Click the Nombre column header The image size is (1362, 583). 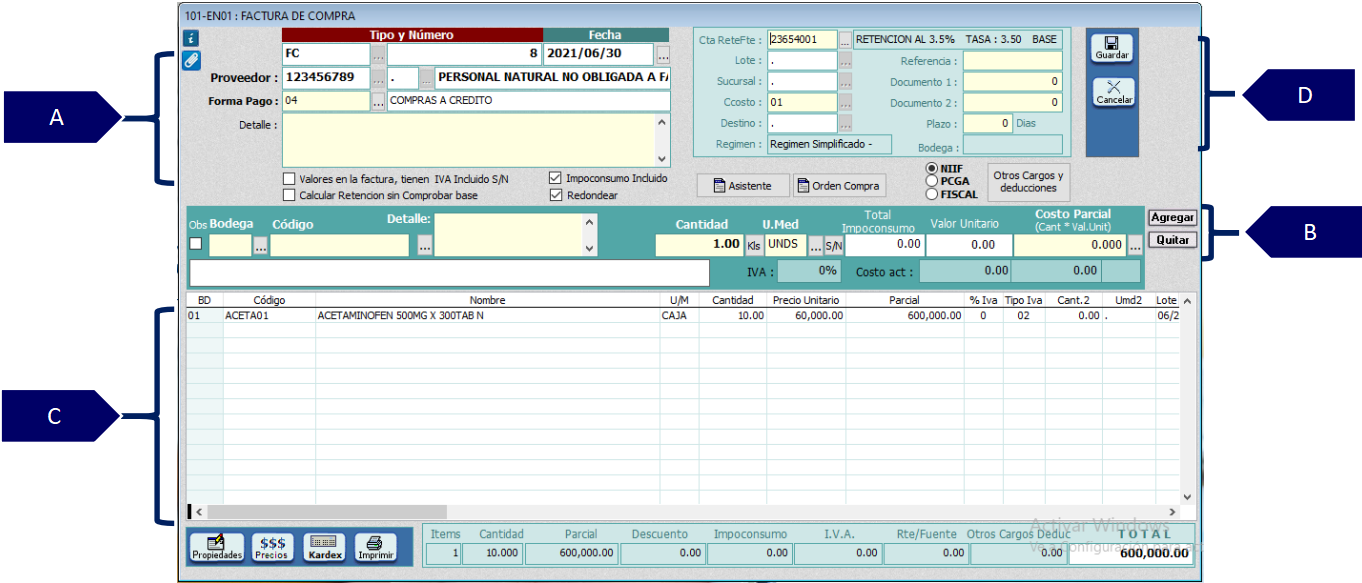[x=488, y=300]
